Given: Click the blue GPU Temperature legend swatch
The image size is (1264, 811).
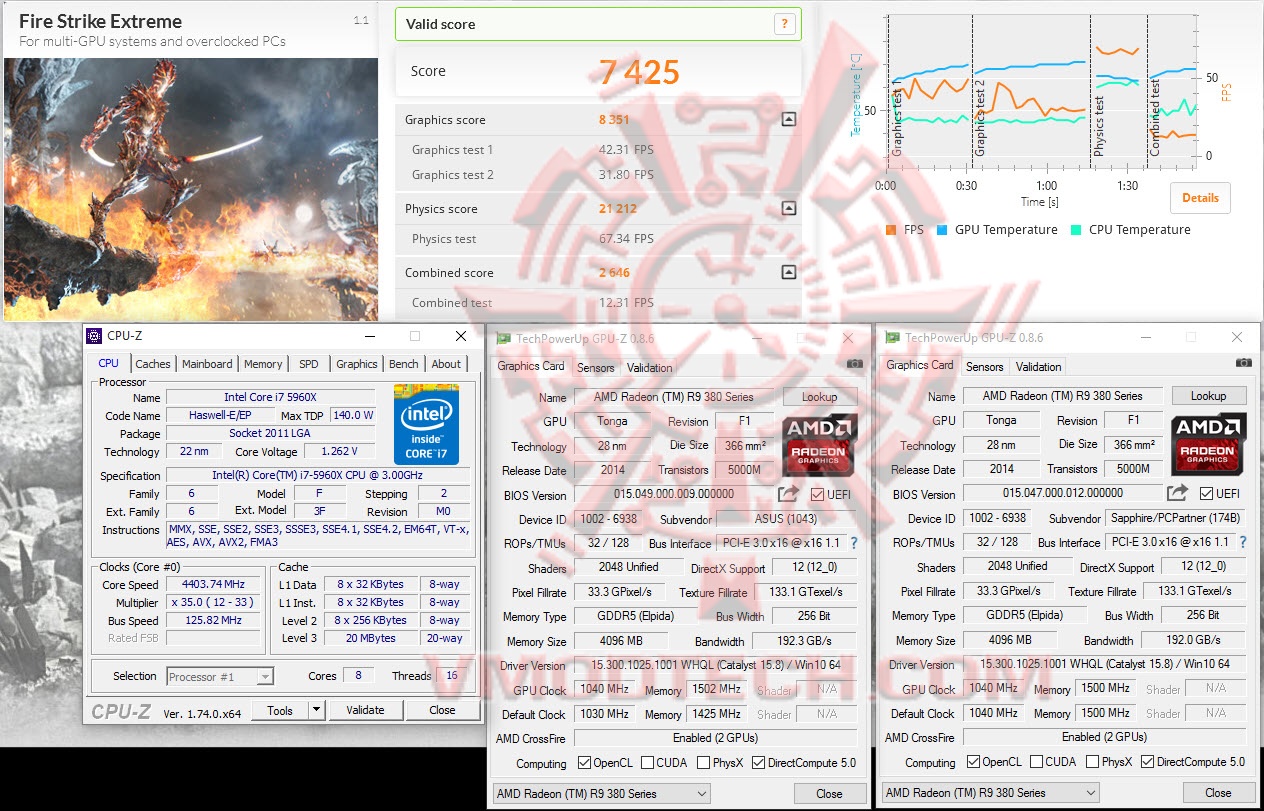Looking at the screenshot, I should (x=942, y=230).
